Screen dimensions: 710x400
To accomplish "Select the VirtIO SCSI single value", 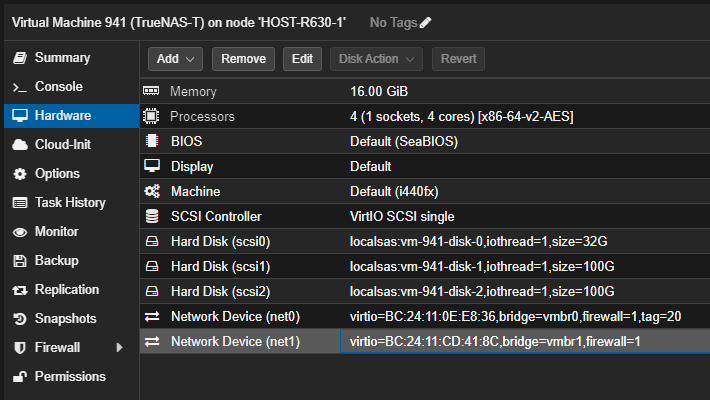I will point(402,217).
